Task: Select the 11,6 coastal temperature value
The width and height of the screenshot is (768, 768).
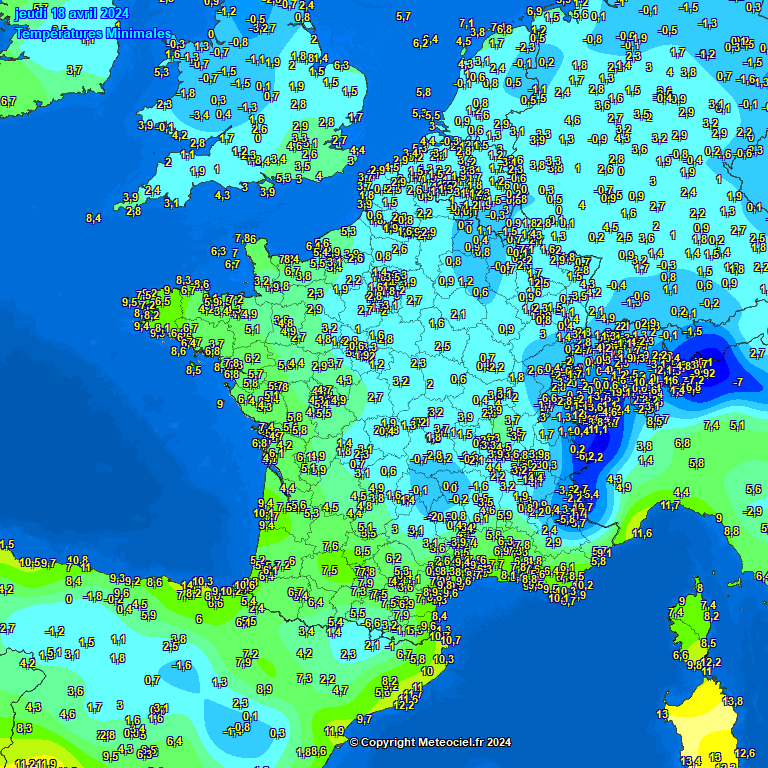Action: click(642, 533)
